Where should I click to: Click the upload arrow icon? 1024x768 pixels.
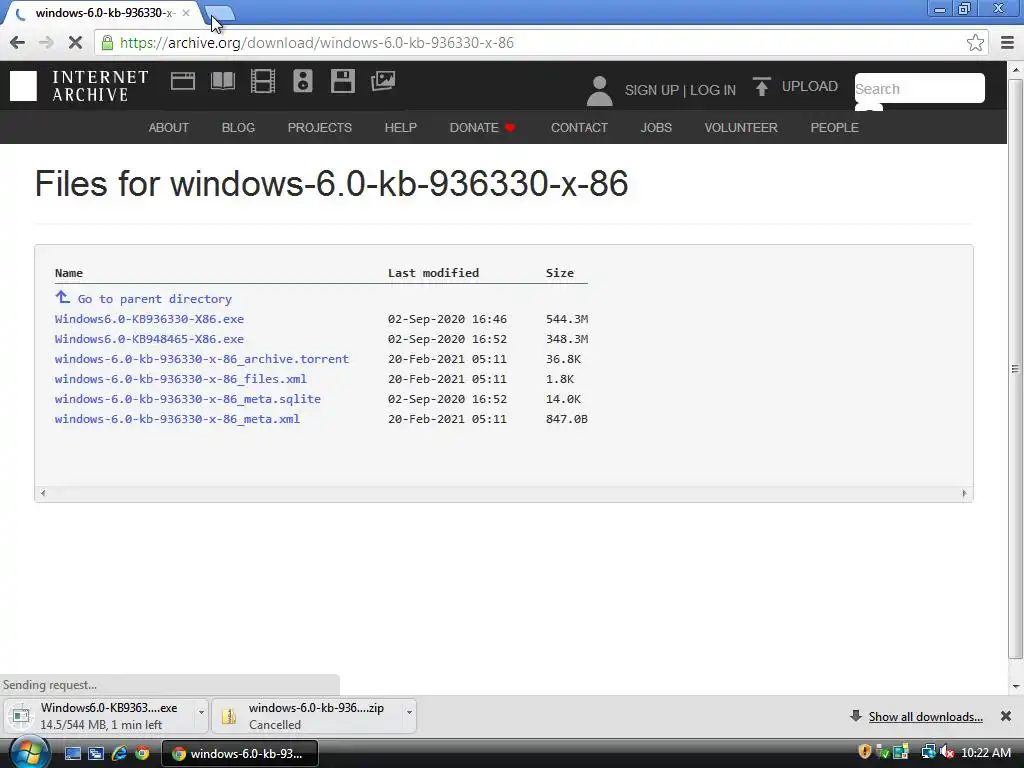point(761,86)
